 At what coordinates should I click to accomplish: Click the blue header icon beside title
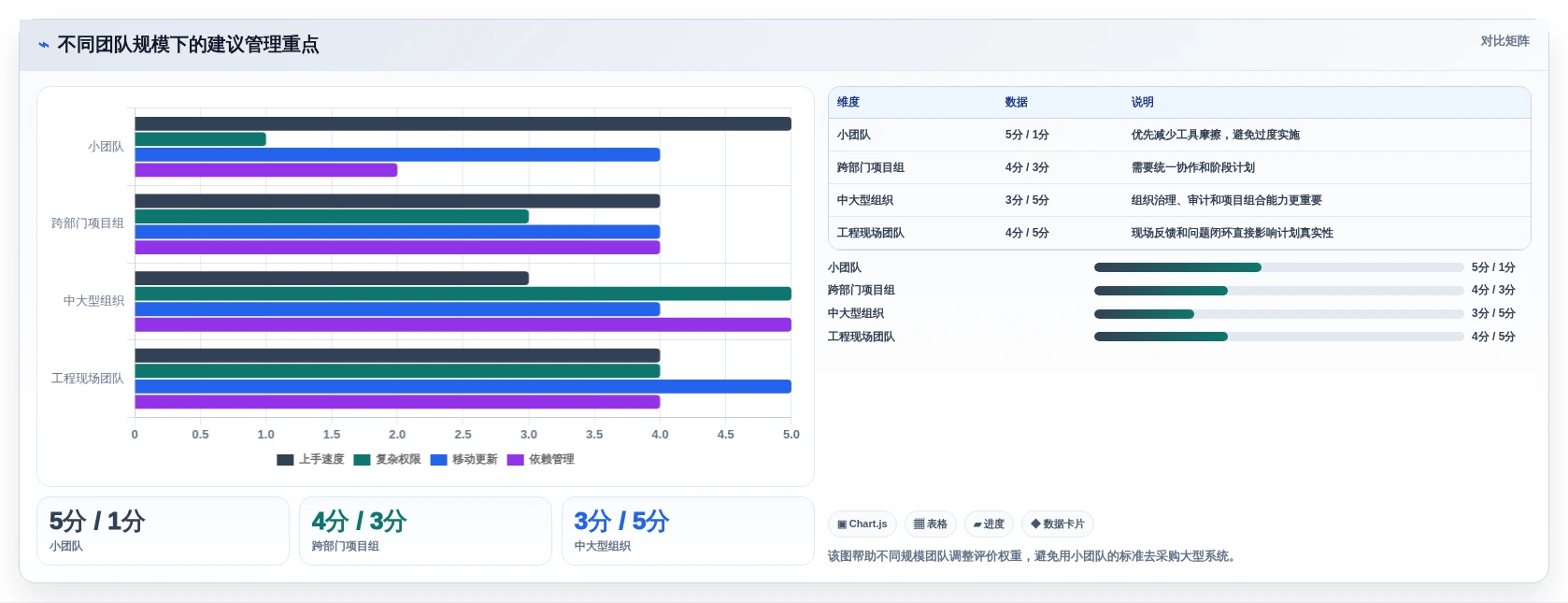[43, 45]
